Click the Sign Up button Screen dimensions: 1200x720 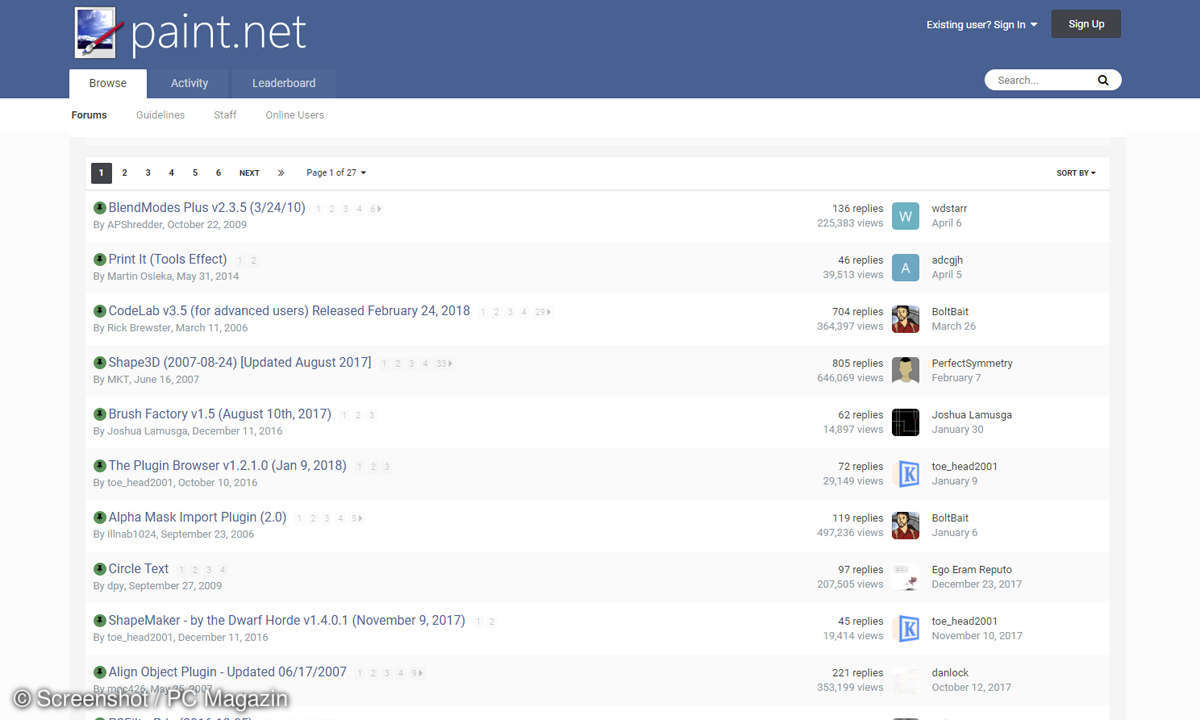point(1086,24)
